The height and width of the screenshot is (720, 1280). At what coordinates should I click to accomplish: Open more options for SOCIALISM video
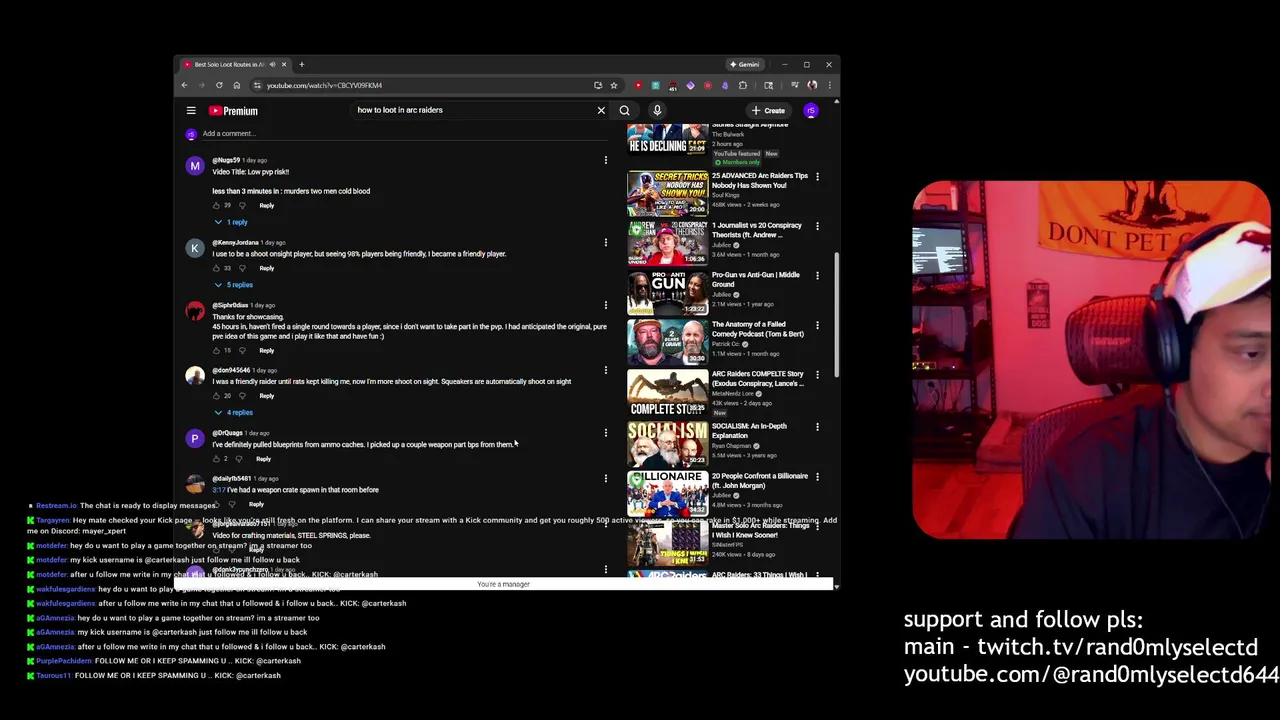point(817,427)
